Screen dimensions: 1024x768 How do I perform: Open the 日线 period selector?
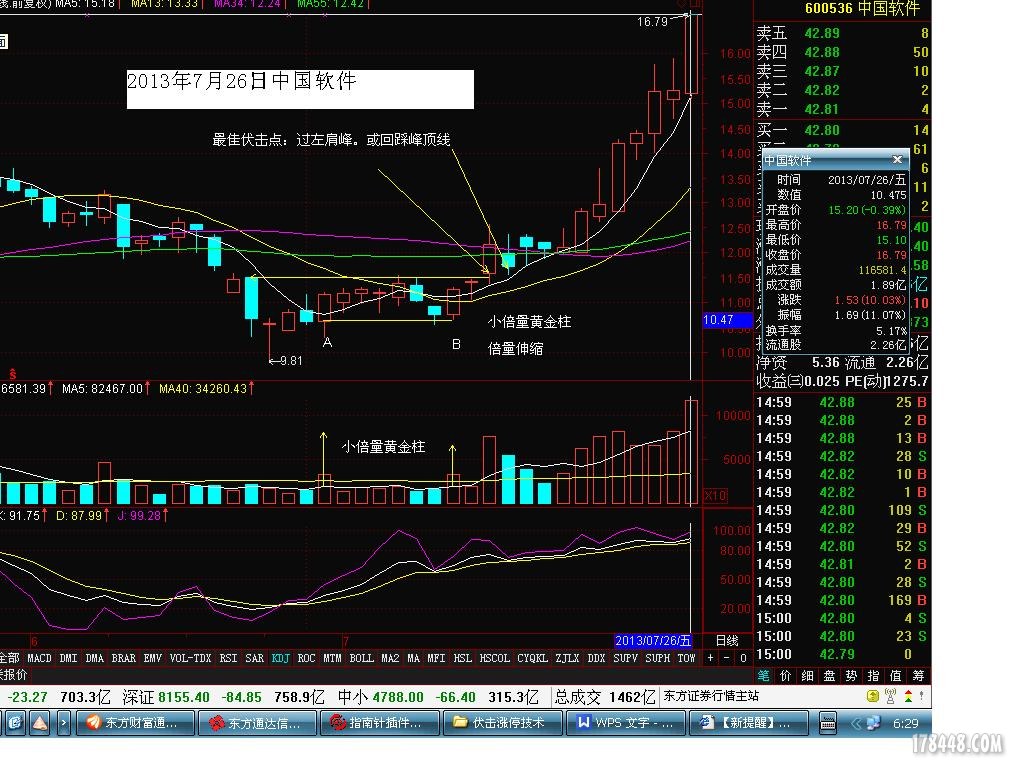point(727,640)
